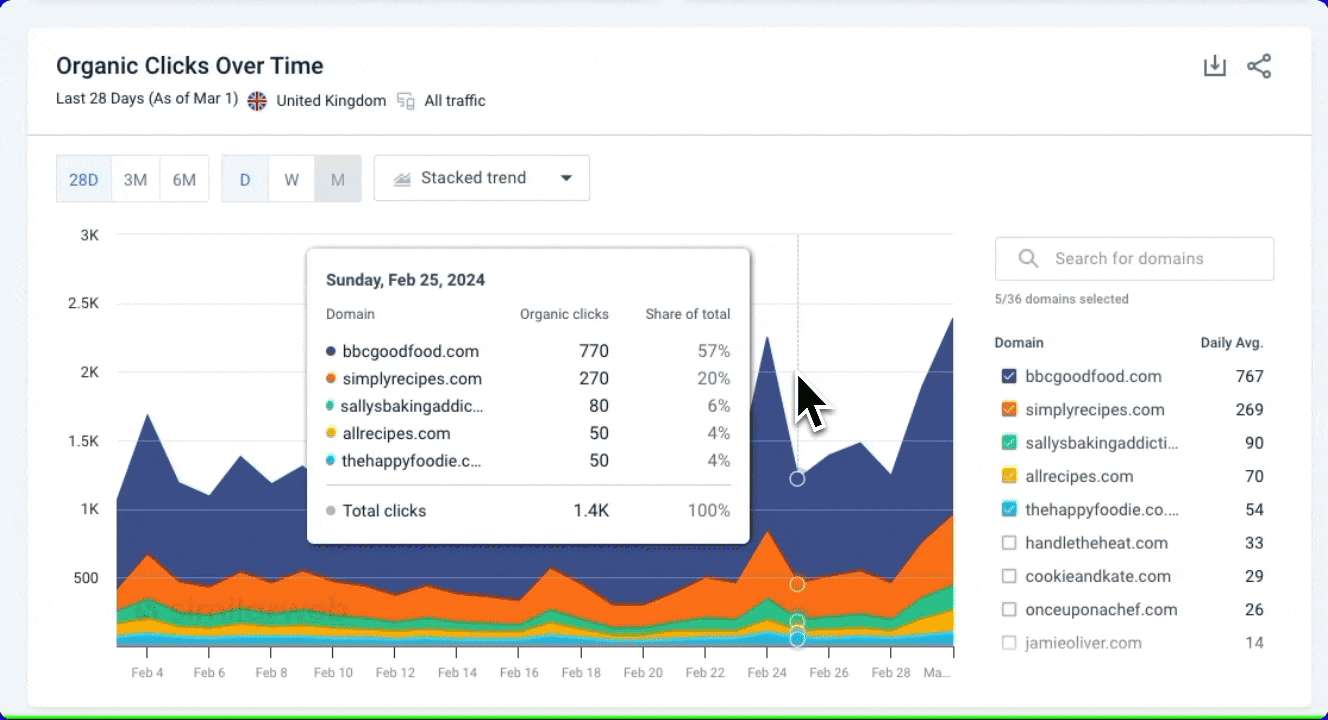This screenshot has height=720, width=1328.
Task: Click in Search for domains field
Action: tap(1134, 258)
